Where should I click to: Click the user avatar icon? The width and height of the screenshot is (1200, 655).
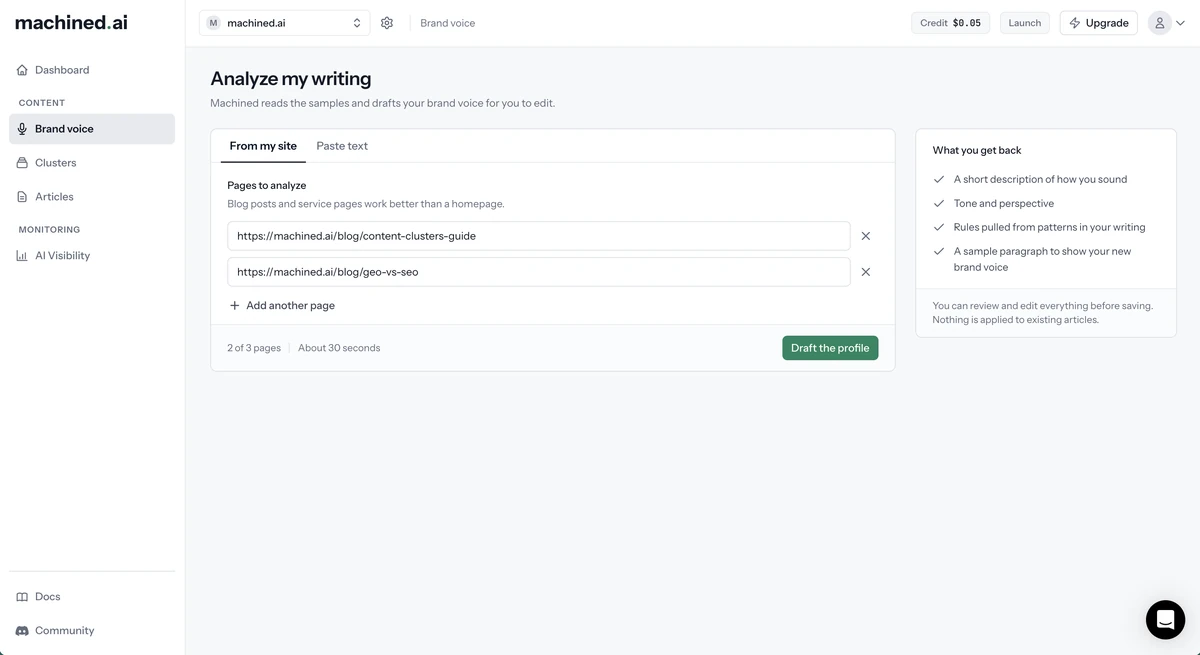click(1159, 23)
